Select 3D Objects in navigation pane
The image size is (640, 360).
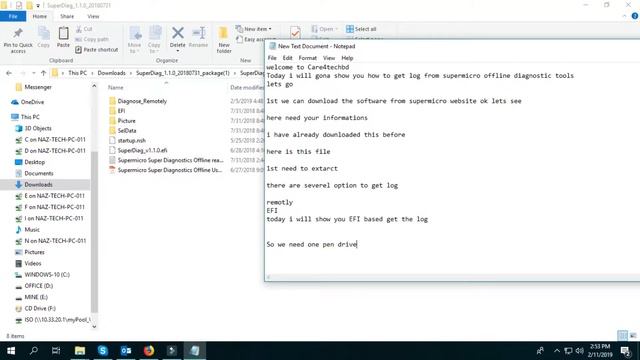[38, 128]
